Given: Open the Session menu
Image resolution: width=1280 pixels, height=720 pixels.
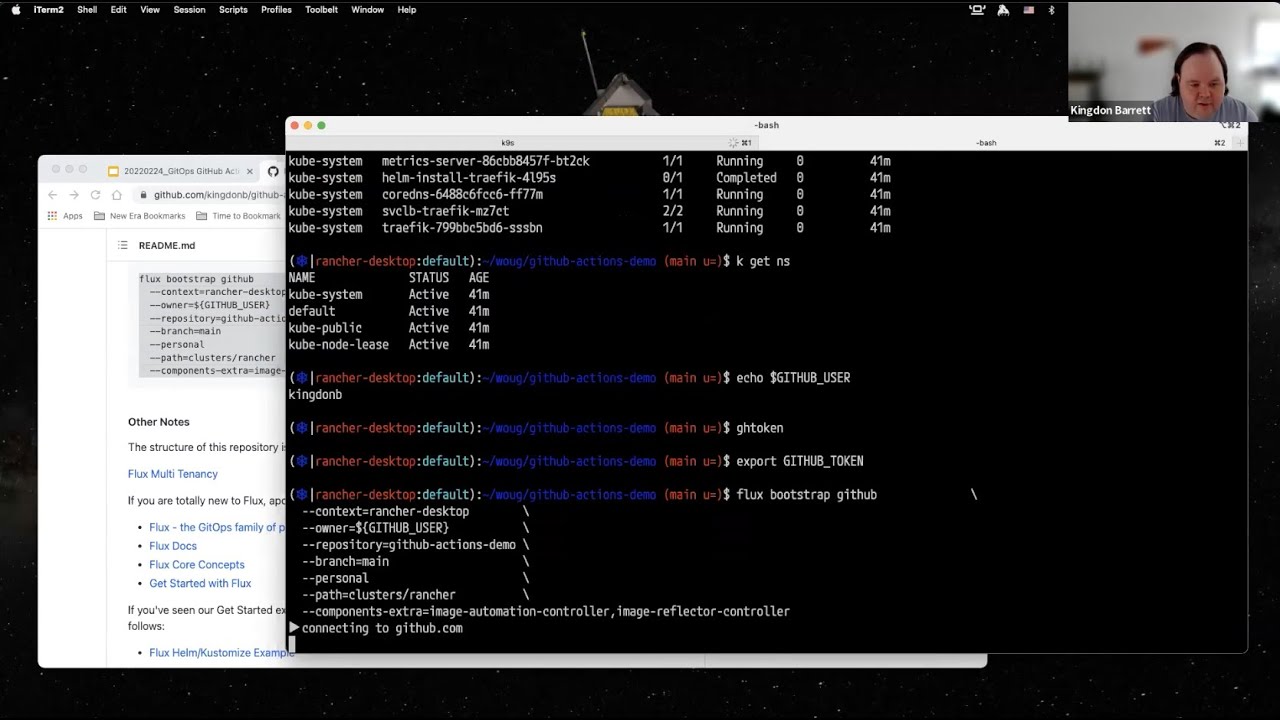Looking at the screenshot, I should click(x=189, y=9).
